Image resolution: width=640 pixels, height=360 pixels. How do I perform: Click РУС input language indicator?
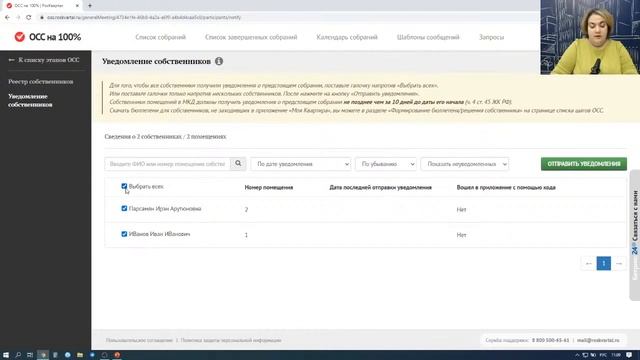[x=603, y=355]
